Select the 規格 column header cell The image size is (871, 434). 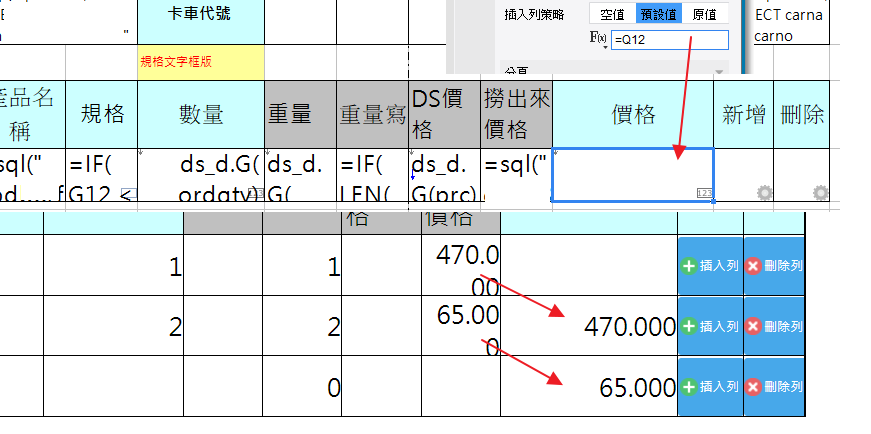[x=102, y=114]
